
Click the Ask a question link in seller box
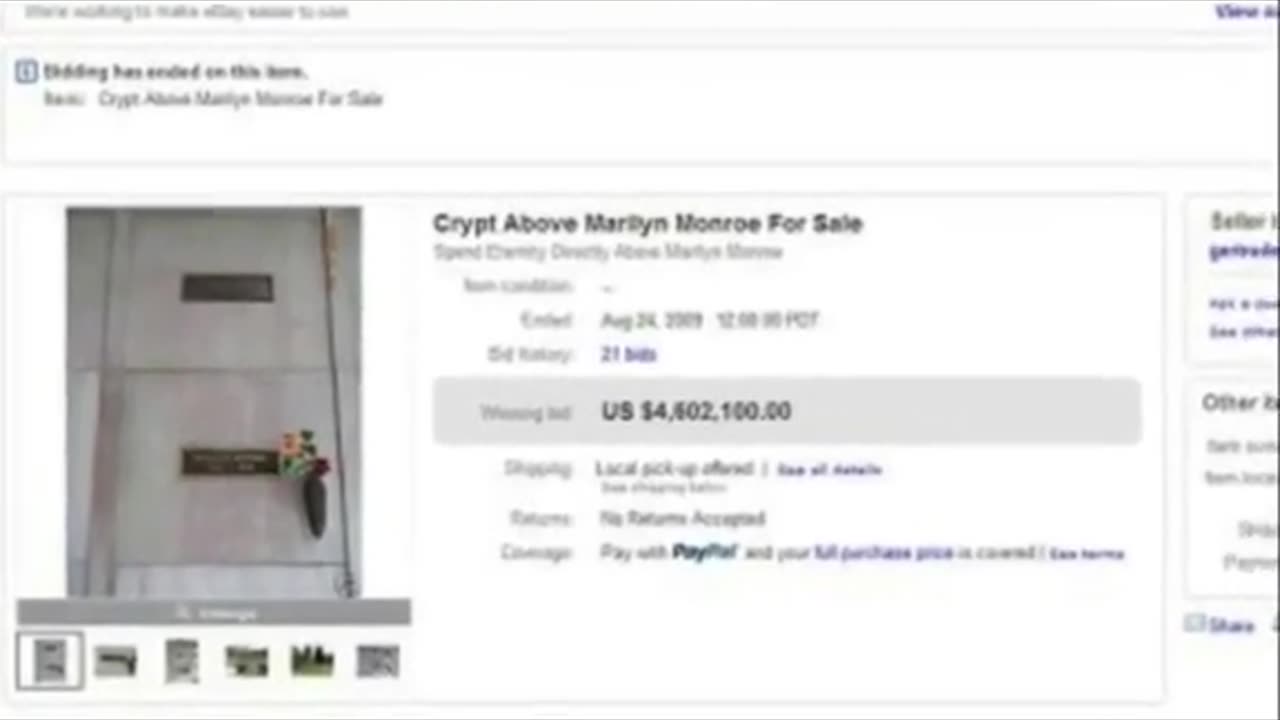coord(1244,303)
